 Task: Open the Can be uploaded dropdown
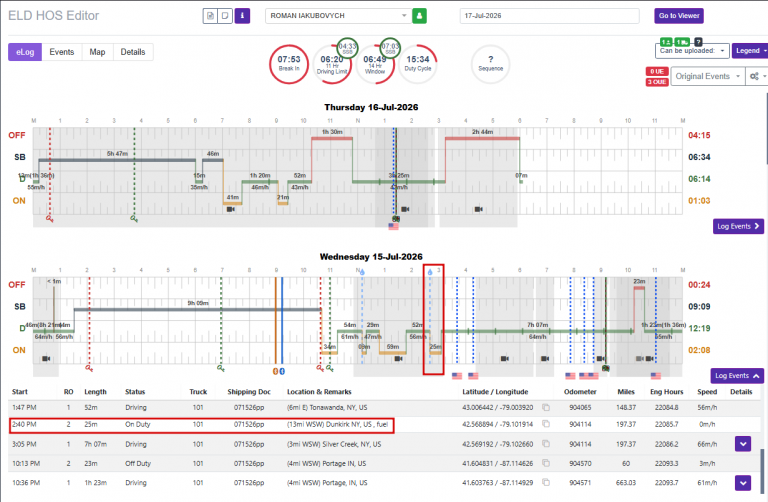click(692, 51)
